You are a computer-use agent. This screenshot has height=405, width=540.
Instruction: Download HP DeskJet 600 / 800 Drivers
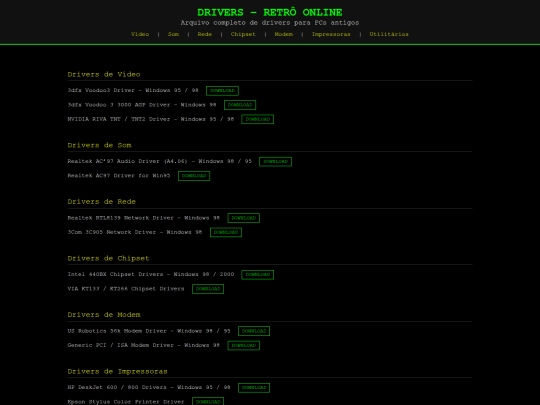coord(254,388)
